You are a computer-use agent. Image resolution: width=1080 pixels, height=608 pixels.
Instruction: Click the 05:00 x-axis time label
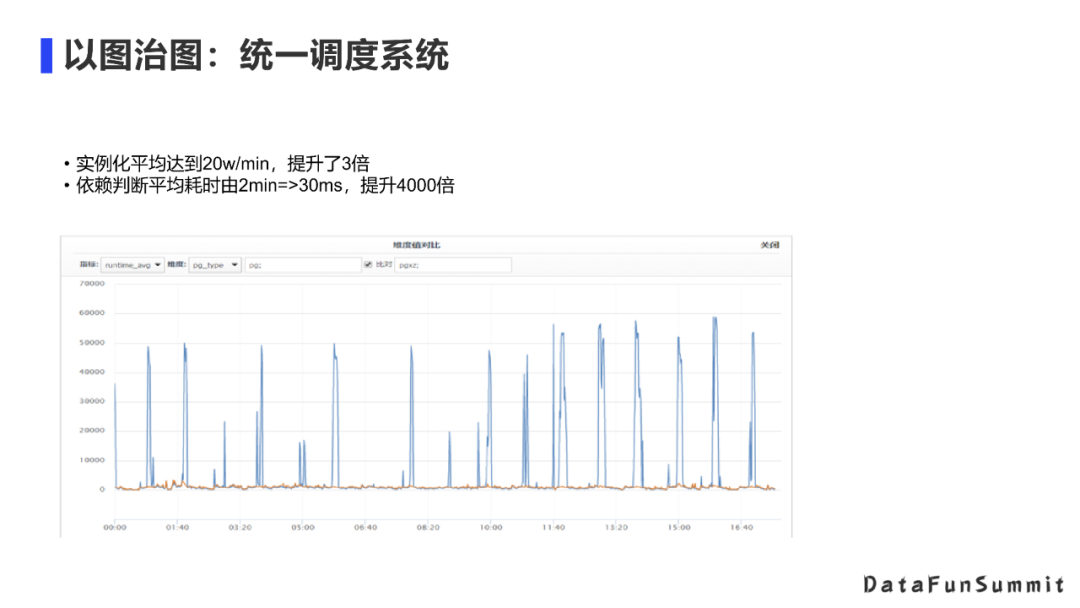tap(302, 527)
